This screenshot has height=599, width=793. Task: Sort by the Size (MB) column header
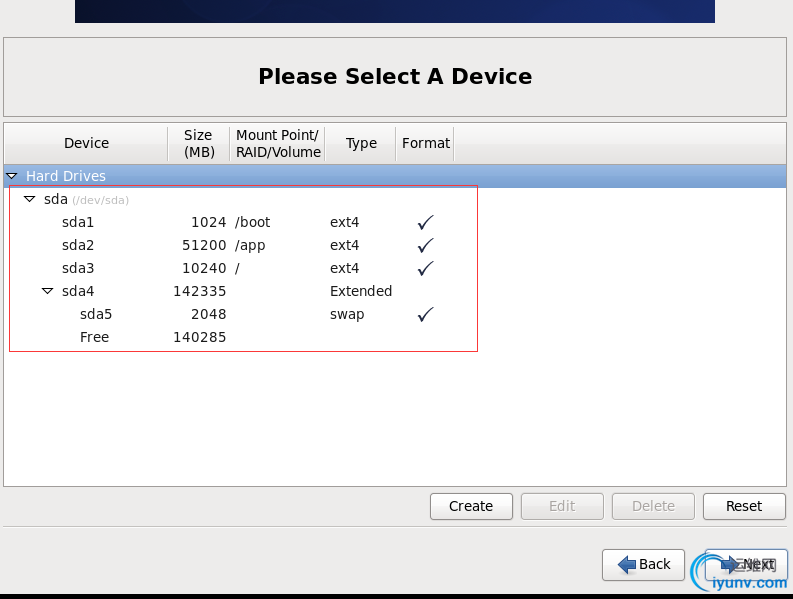pyautogui.click(x=199, y=144)
